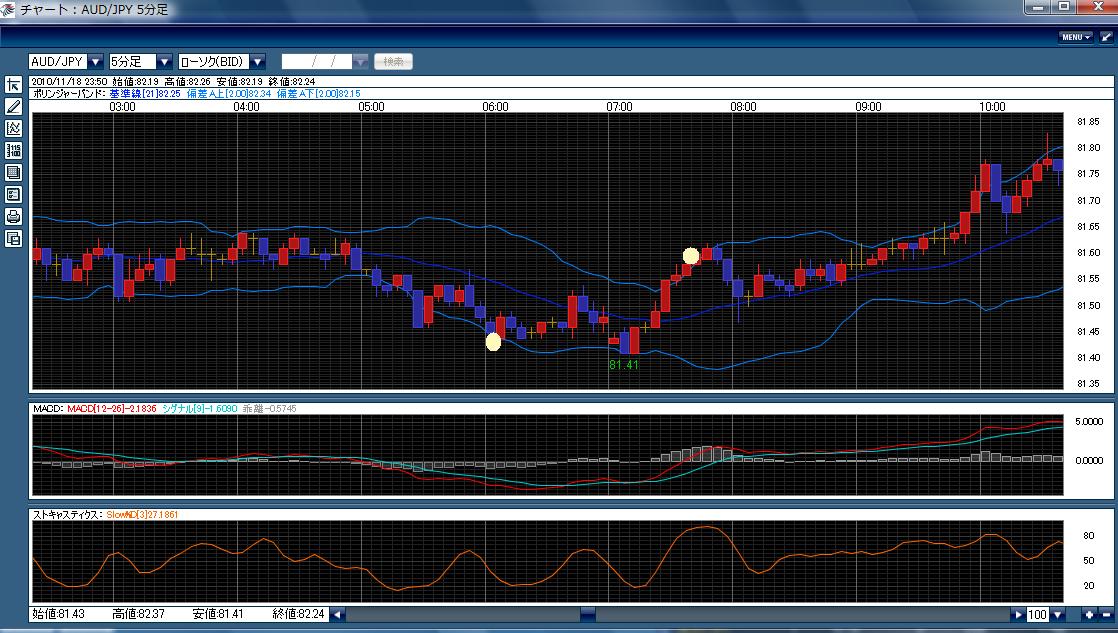Zoom out with the minus button
The width and height of the screenshot is (1118, 633).
point(1107,614)
